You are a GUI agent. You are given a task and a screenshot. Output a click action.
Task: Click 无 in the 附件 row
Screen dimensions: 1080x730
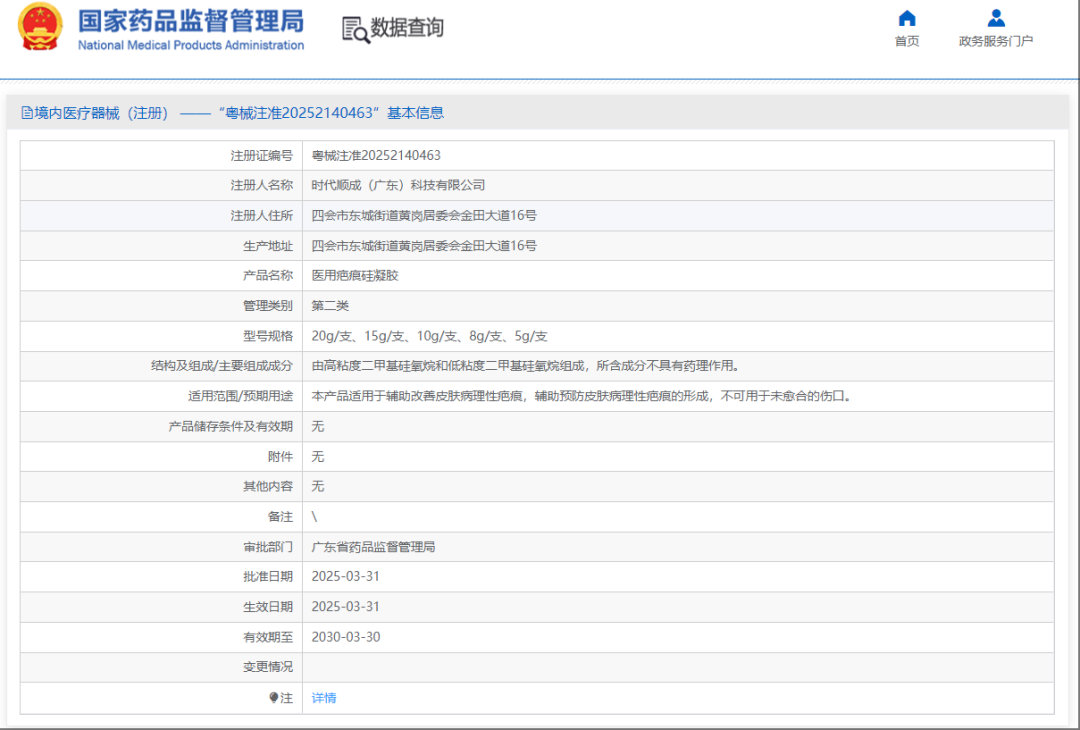pyautogui.click(x=318, y=457)
